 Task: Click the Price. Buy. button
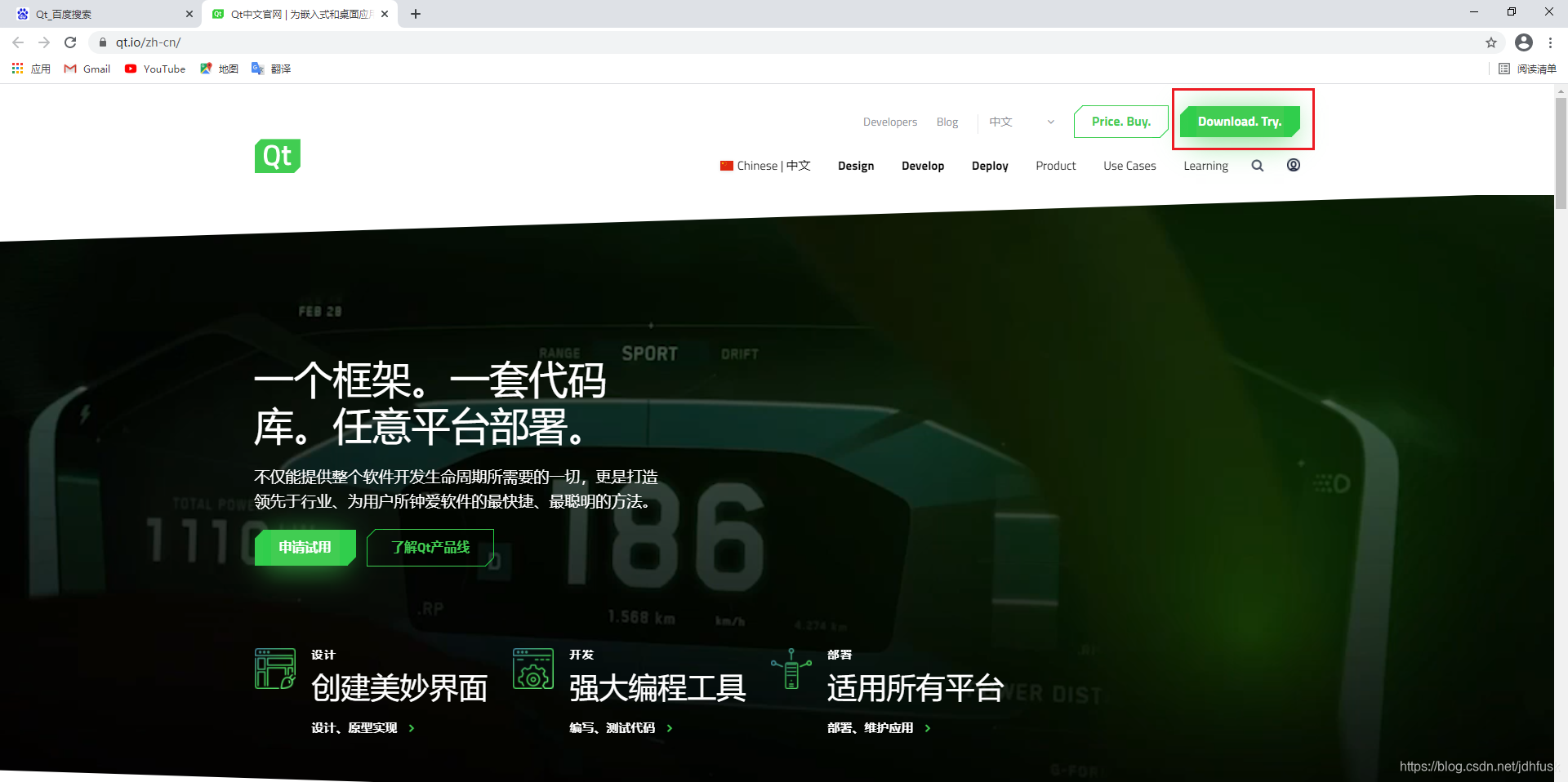(x=1121, y=122)
